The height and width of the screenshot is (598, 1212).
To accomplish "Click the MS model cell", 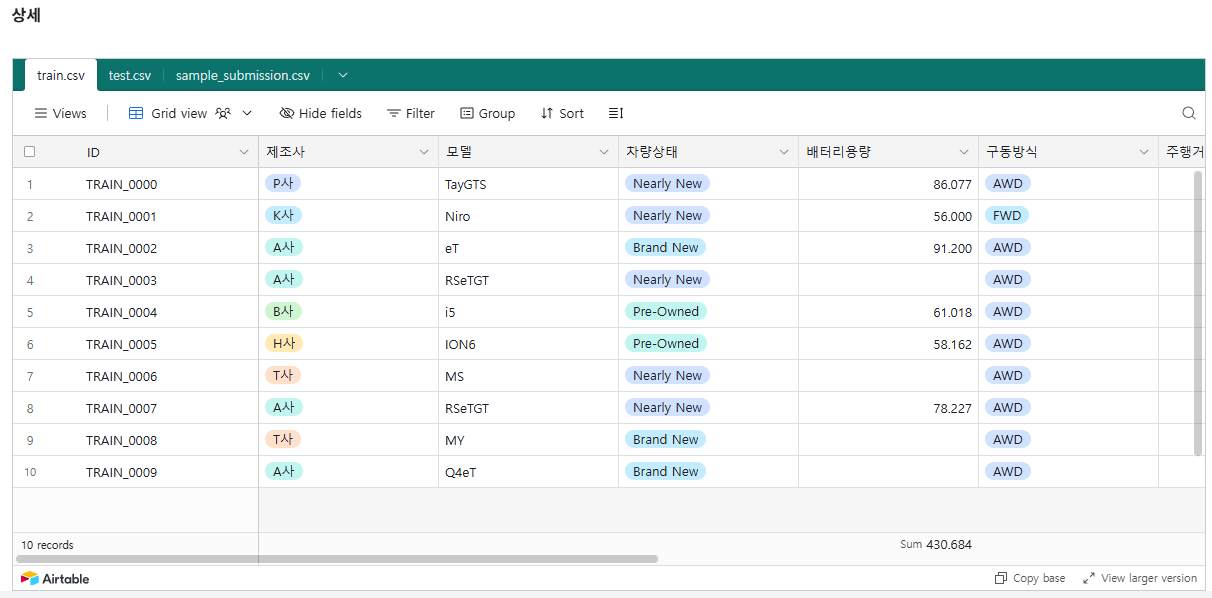I will (529, 376).
